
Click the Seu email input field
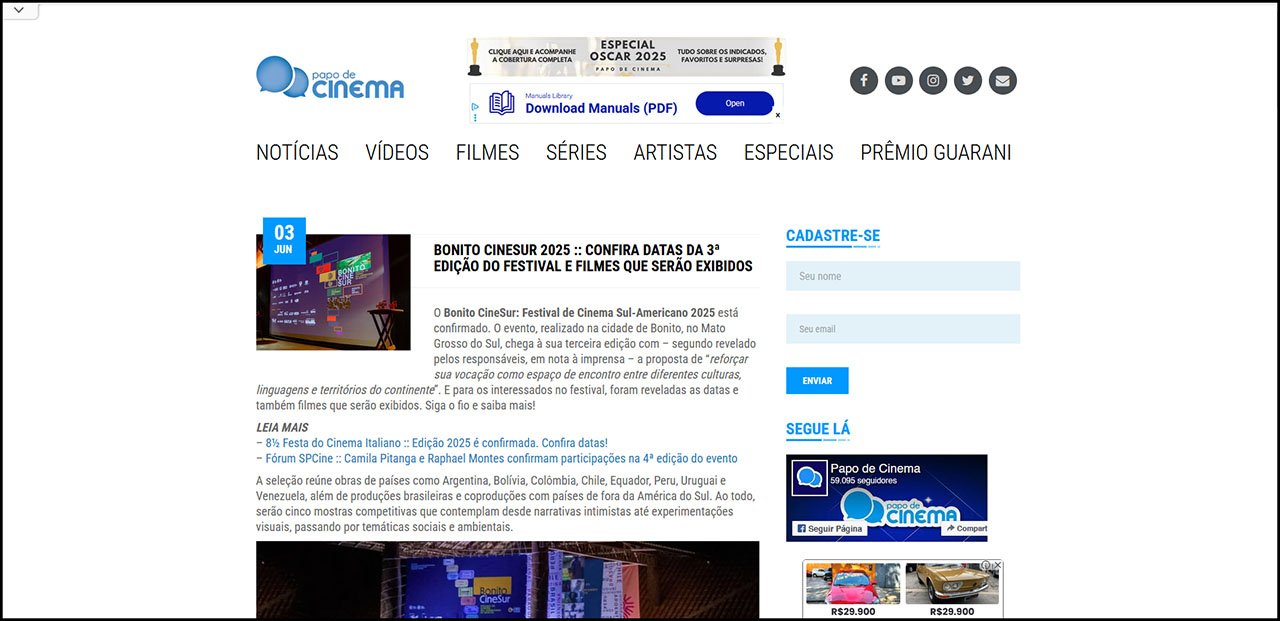(x=902, y=328)
